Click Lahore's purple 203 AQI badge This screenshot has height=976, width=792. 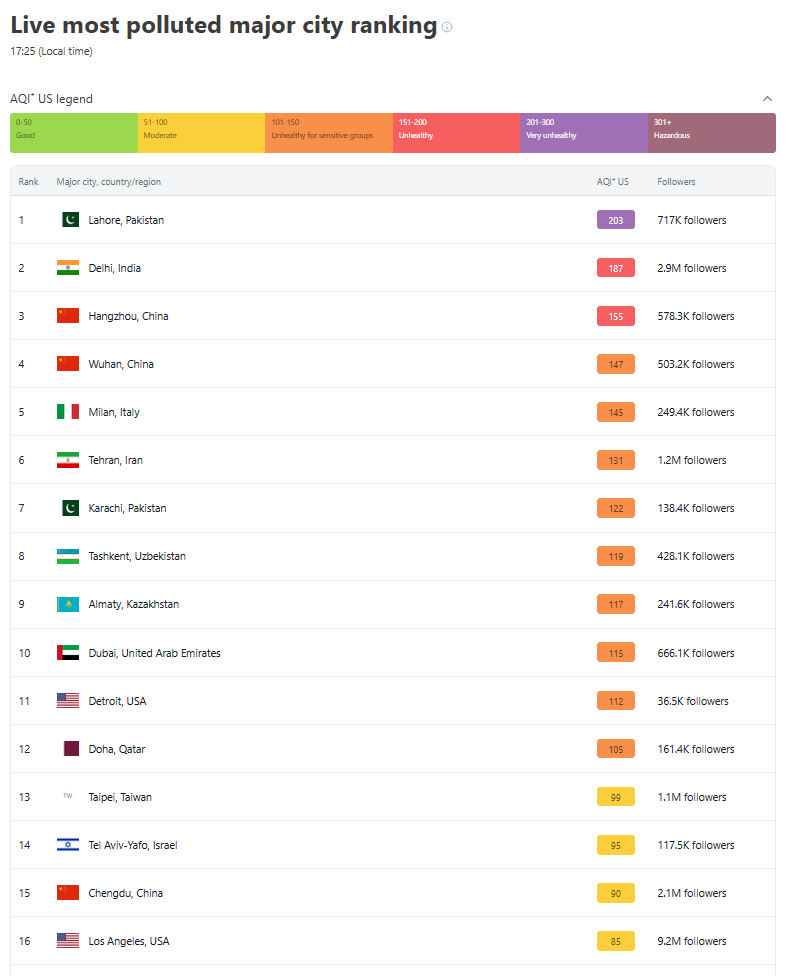[x=615, y=220]
